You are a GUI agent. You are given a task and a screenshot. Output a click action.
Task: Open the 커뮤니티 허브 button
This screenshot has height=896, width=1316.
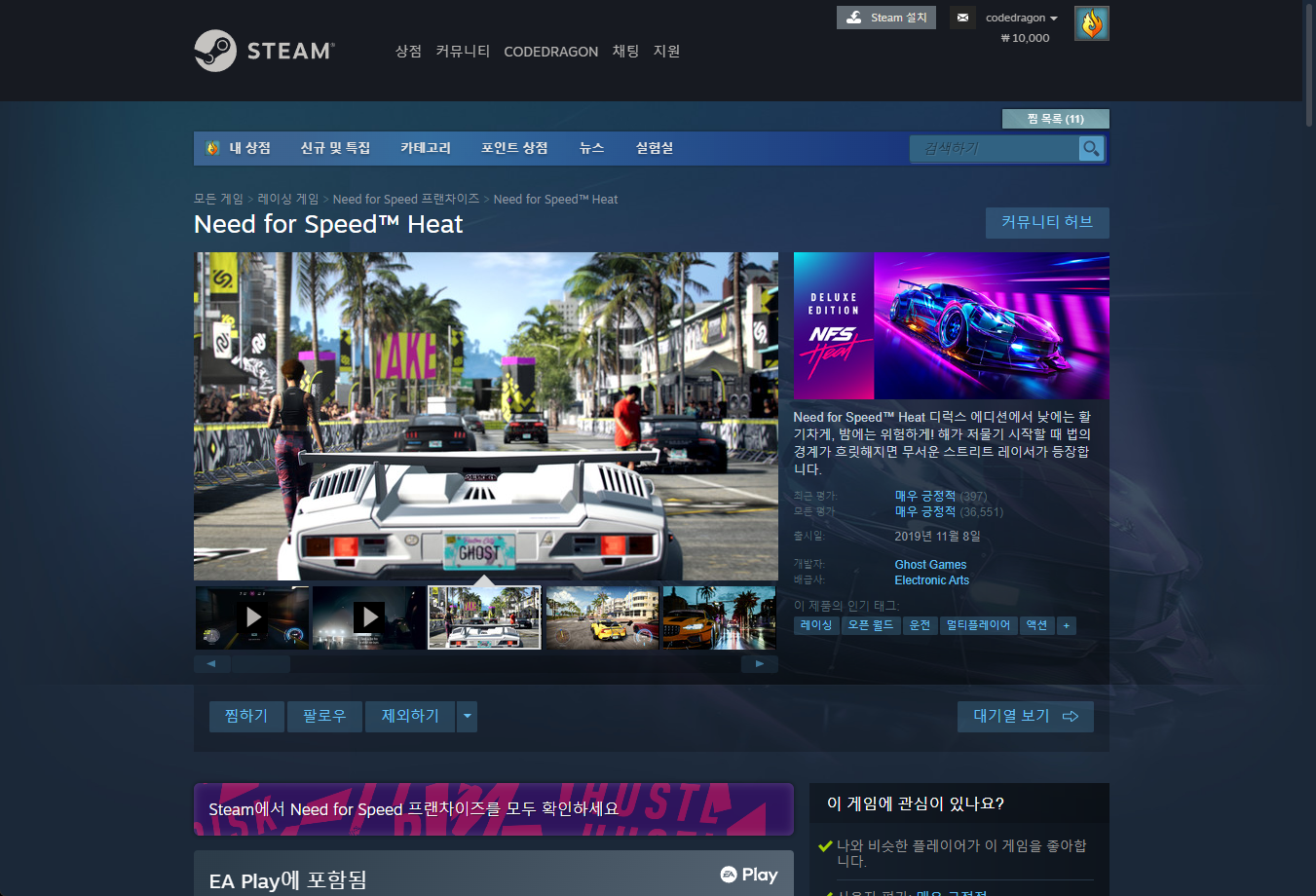pyautogui.click(x=1047, y=222)
